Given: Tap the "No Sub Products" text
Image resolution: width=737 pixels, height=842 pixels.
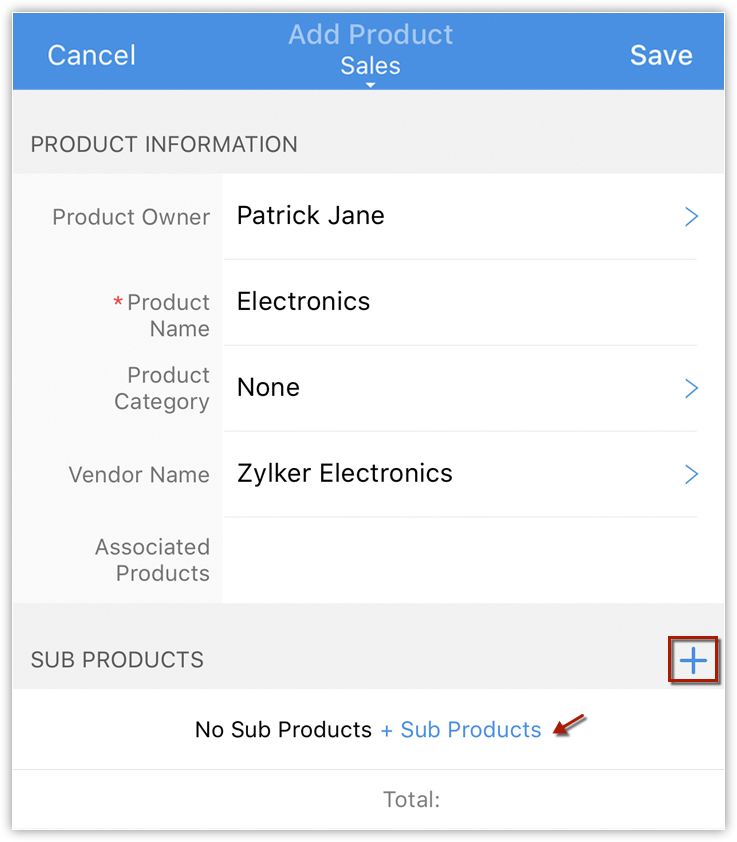Looking at the screenshot, I should [283, 730].
